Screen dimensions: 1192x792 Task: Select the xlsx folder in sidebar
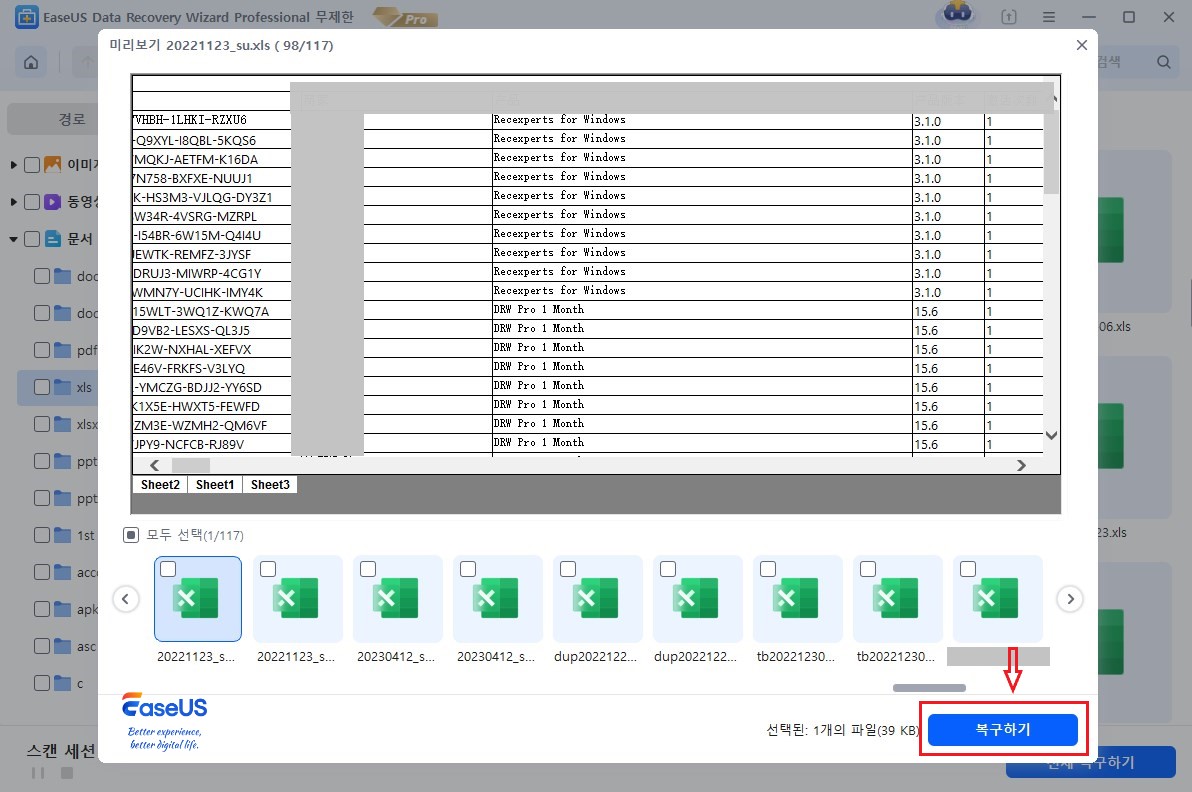76,424
